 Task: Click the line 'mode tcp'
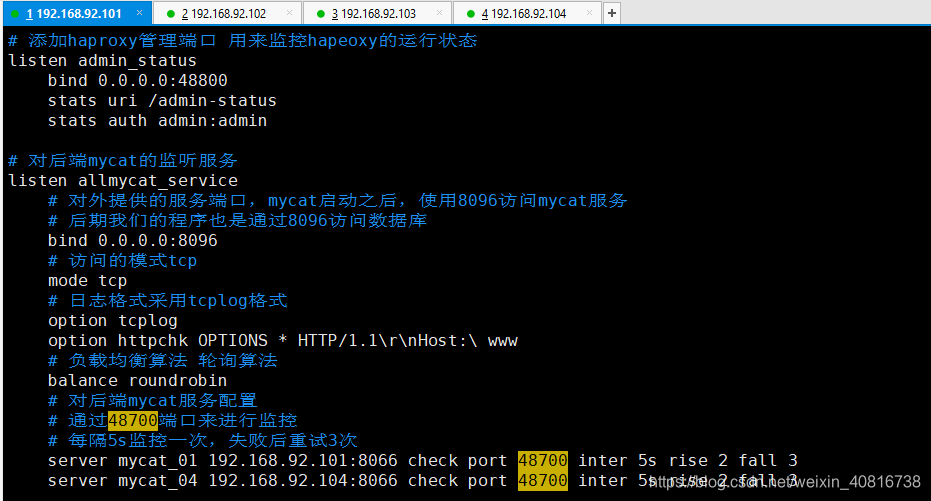point(87,280)
